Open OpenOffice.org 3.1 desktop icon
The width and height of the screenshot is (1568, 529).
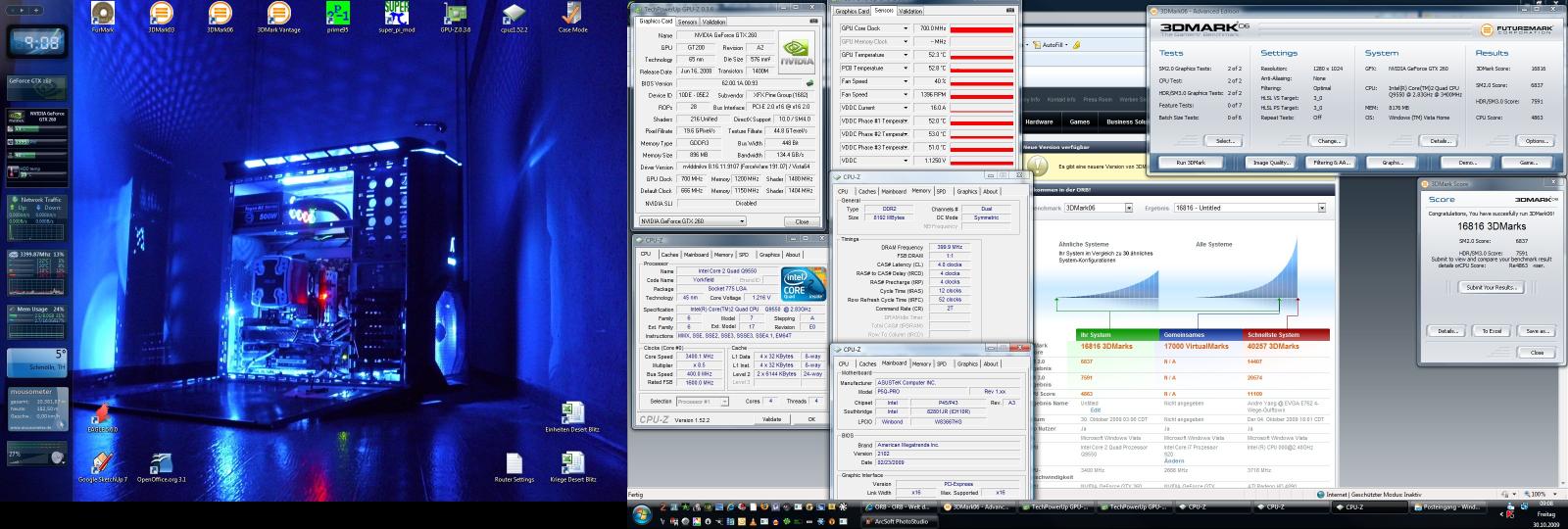[162, 468]
